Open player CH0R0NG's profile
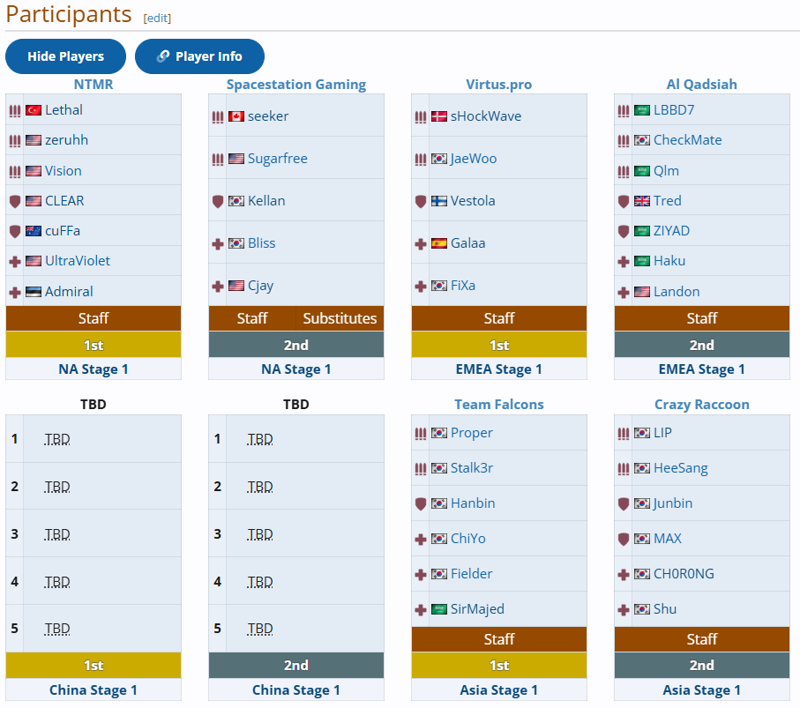The width and height of the screenshot is (800, 708). (x=684, y=574)
